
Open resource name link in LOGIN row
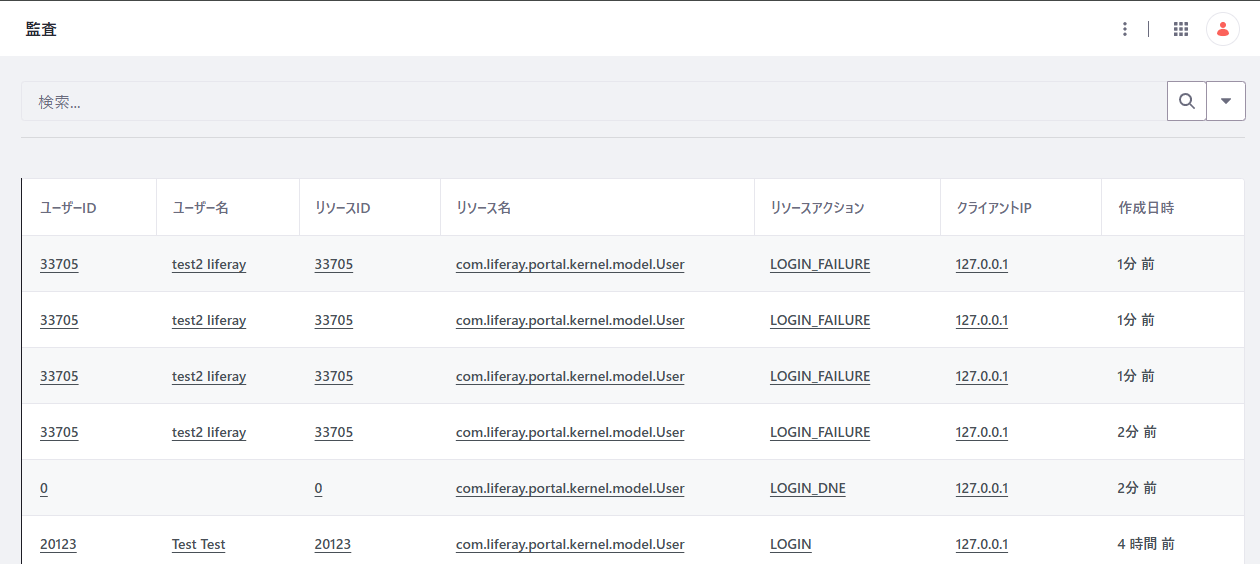570,544
